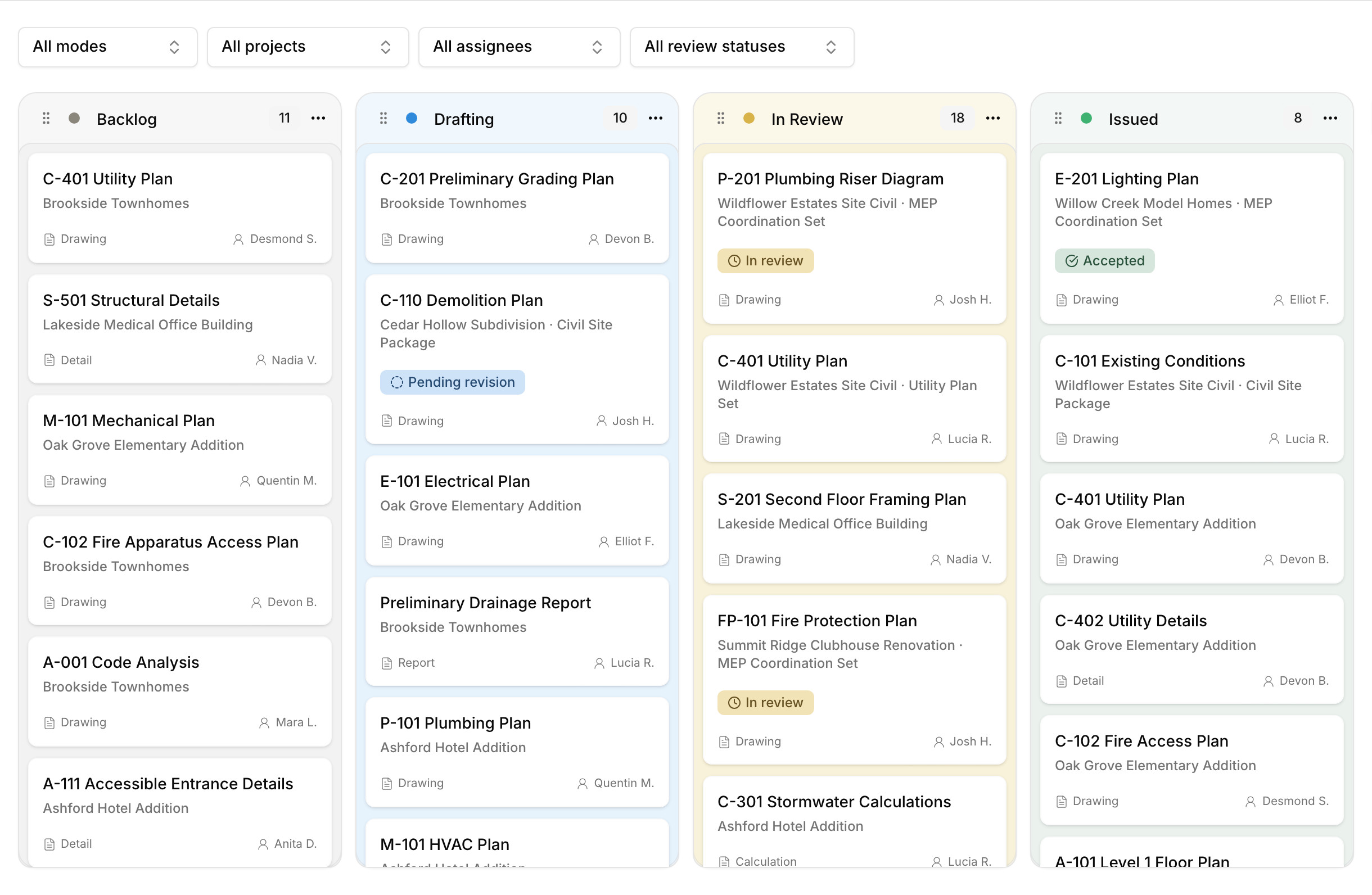The height and width of the screenshot is (895, 1372).
Task: Click the Nadia V. assignee icon on S-501
Action: (x=260, y=360)
